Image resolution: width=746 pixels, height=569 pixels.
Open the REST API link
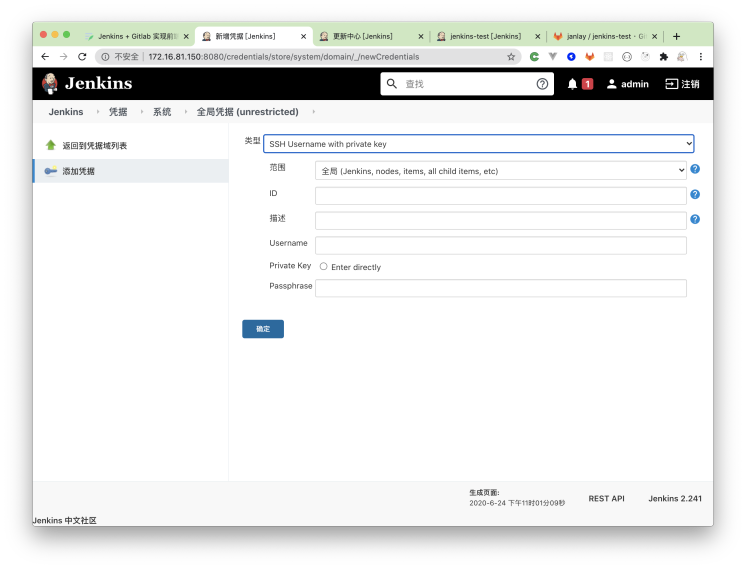click(606, 498)
